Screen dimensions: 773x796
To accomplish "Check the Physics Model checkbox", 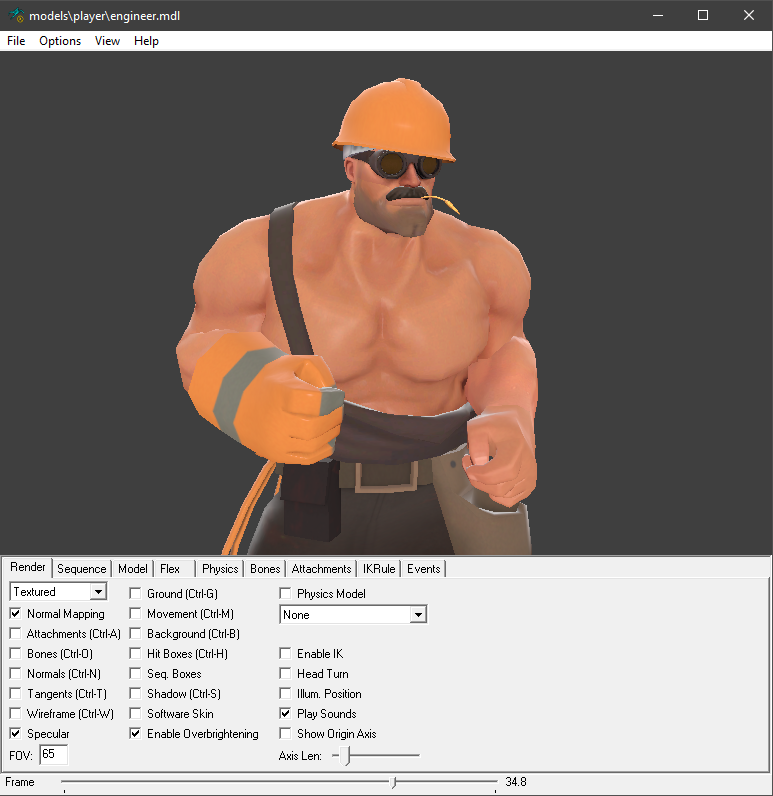I will tap(285, 593).
